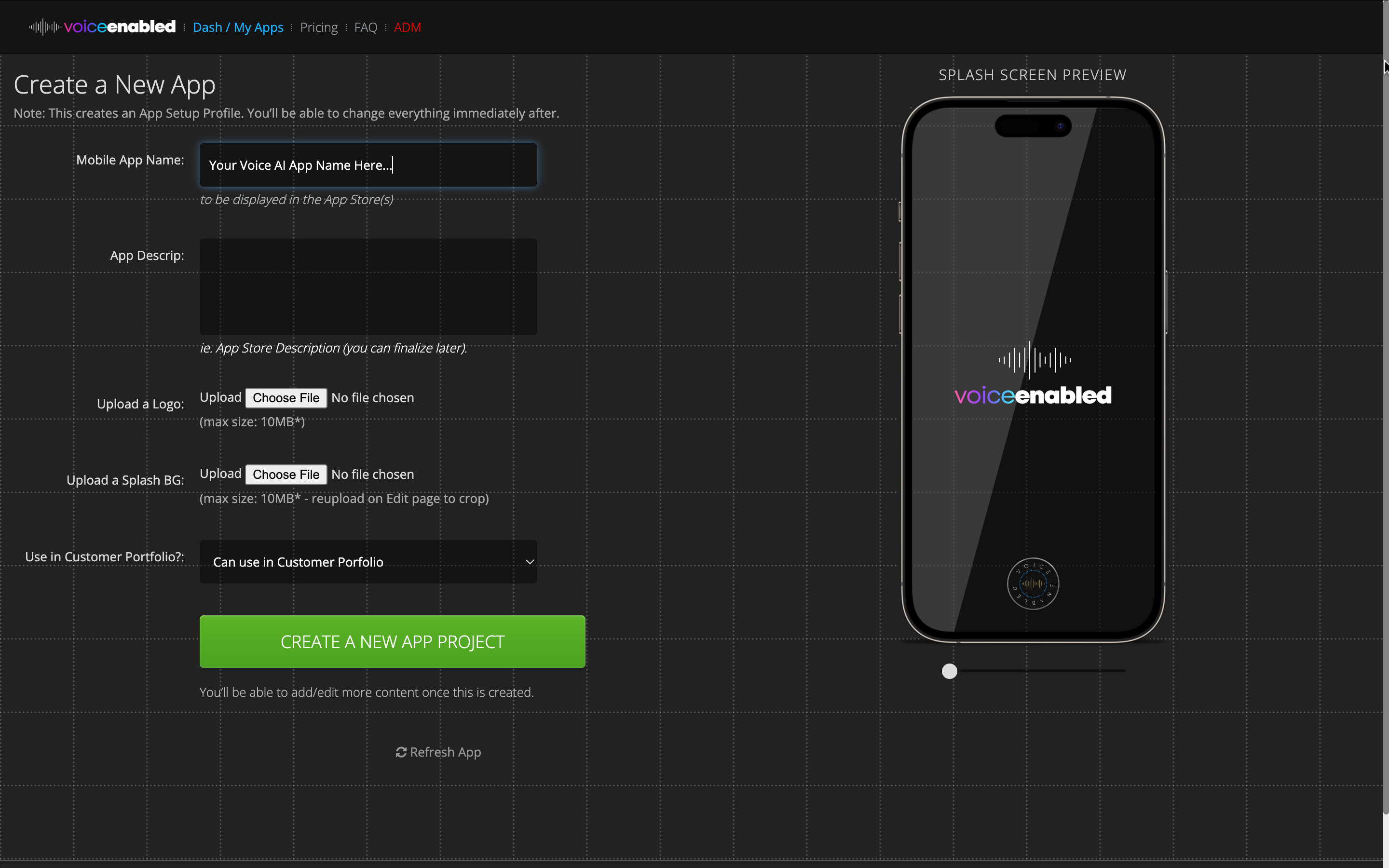Image resolution: width=1389 pixels, height=868 pixels.
Task: Click the App Descrip text area
Action: pyautogui.click(x=368, y=286)
